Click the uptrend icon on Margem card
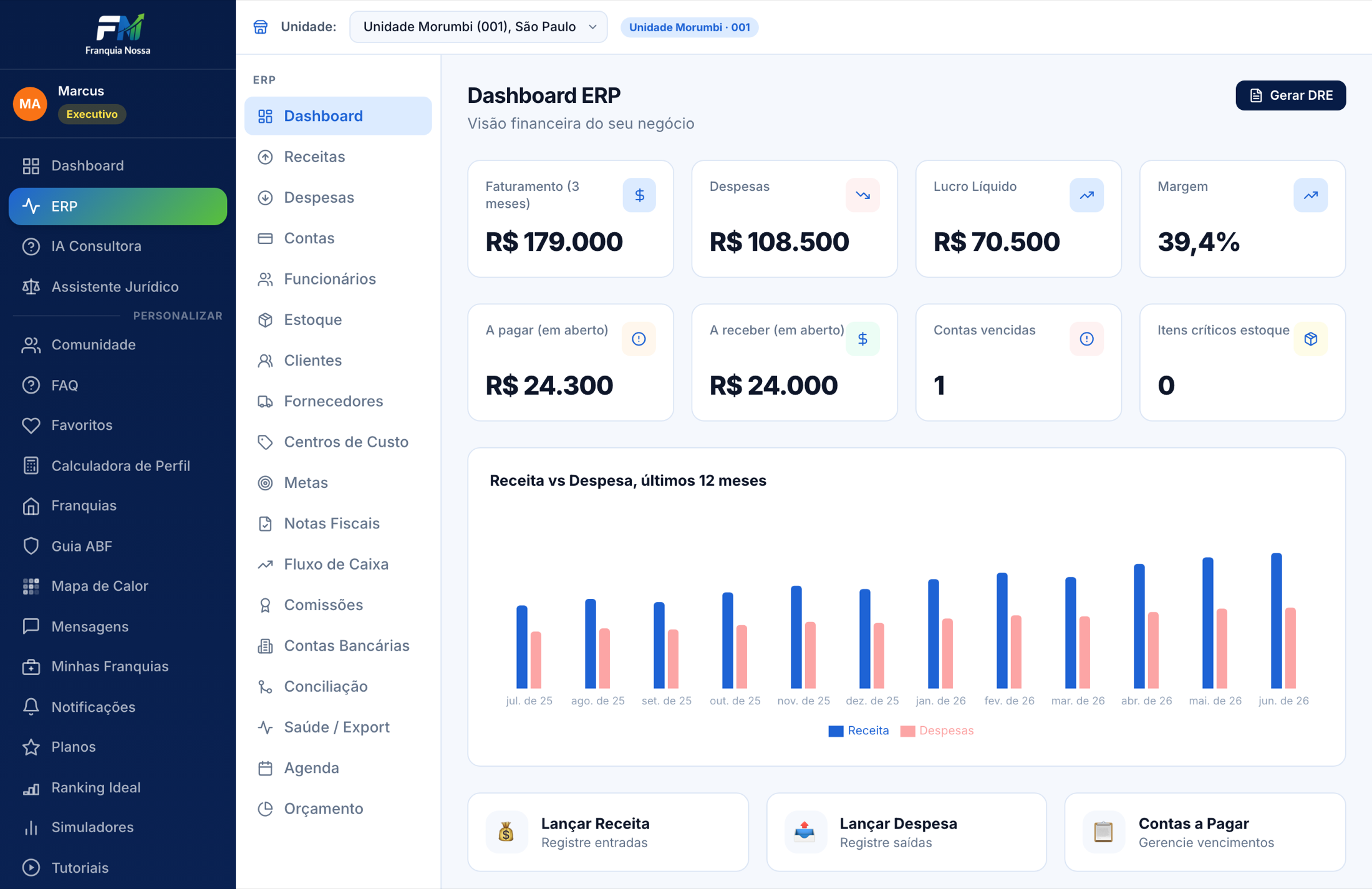The width and height of the screenshot is (1372, 889). (1310, 195)
